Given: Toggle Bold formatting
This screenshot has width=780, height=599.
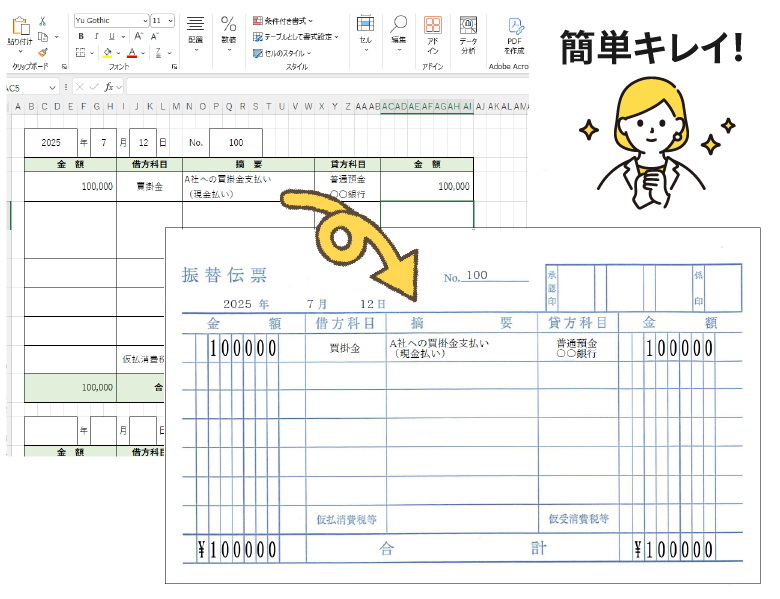Looking at the screenshot, I should (x=81, y=36).
